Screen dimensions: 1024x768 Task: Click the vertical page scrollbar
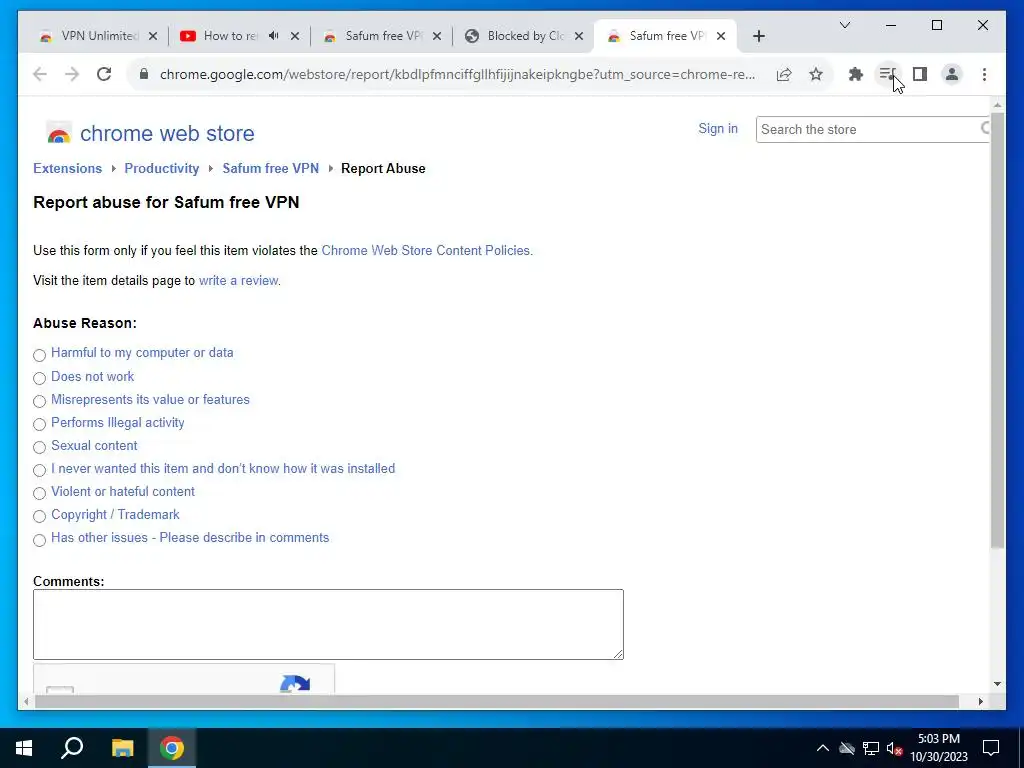(997, 330)
